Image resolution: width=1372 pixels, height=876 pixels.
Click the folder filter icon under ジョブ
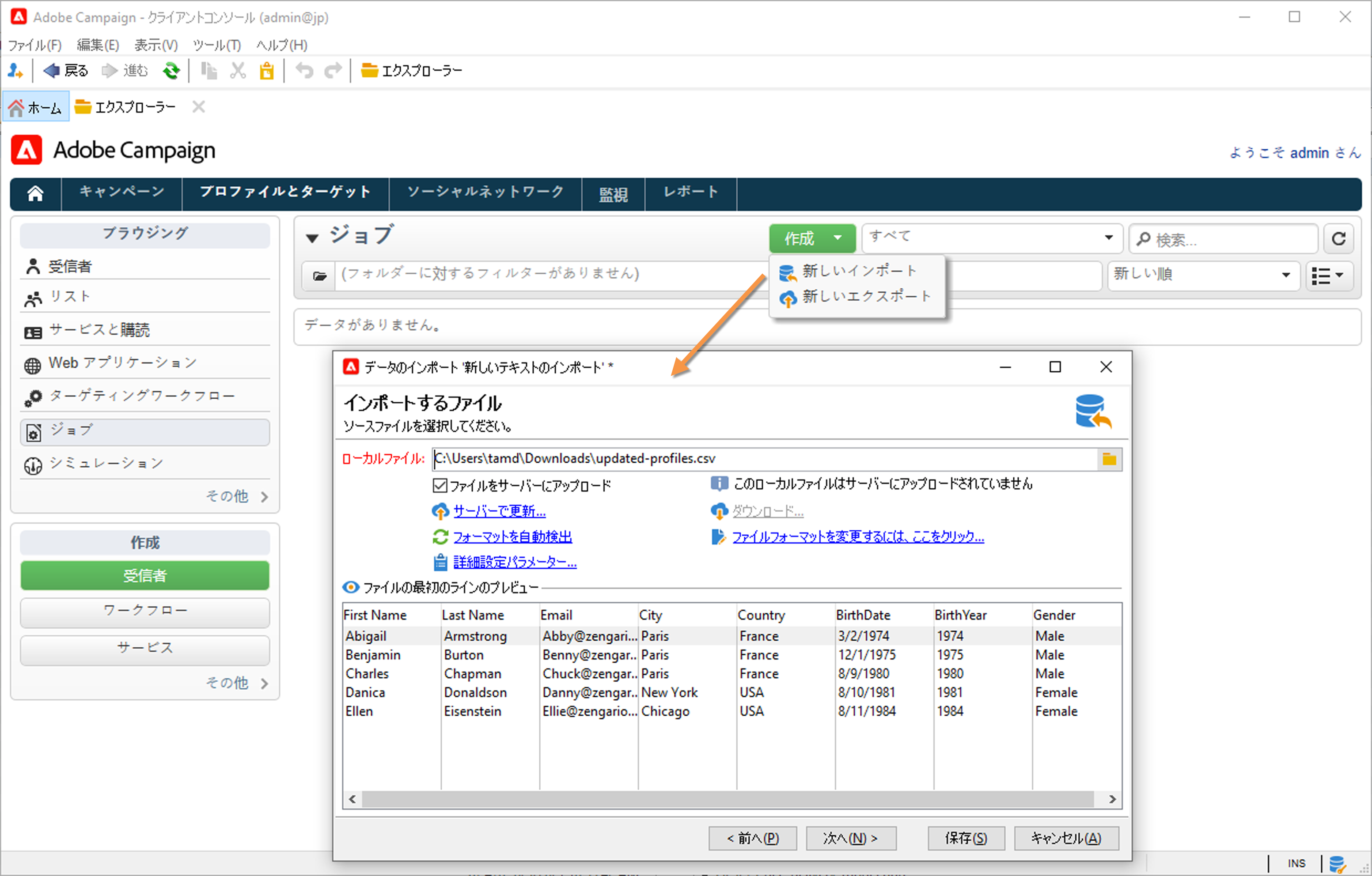click(320, 276)
